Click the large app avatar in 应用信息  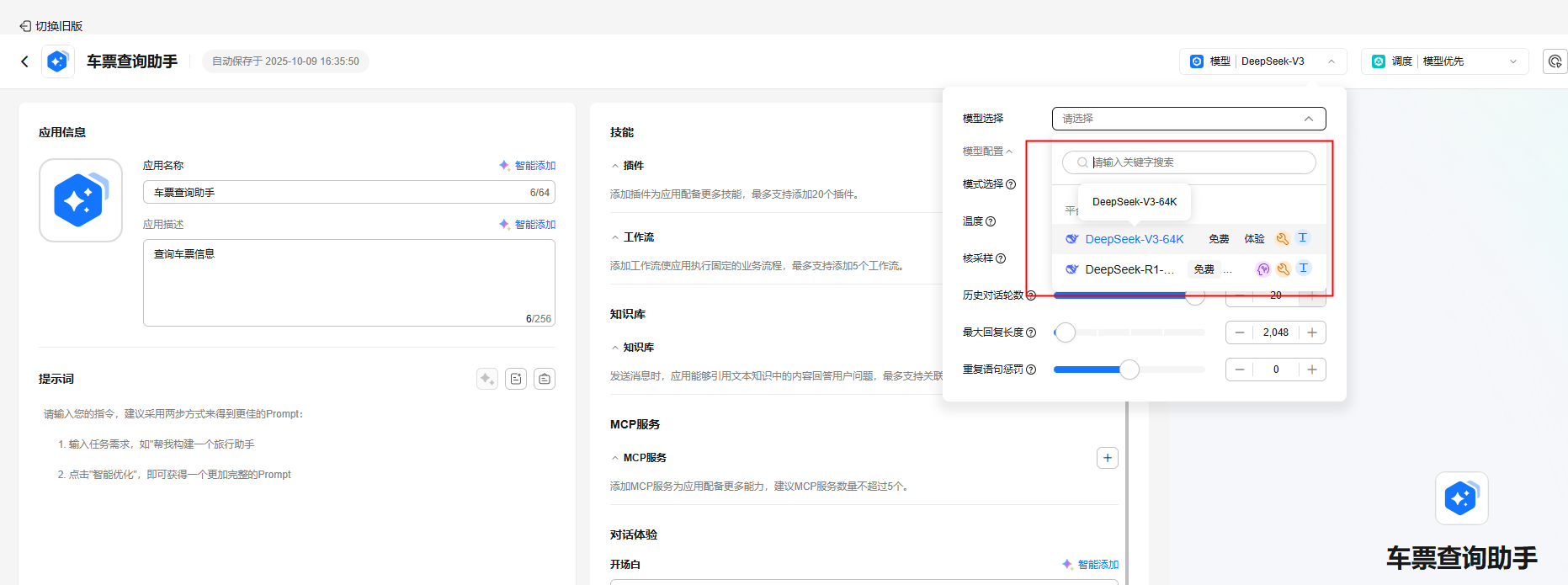point(81,200)
